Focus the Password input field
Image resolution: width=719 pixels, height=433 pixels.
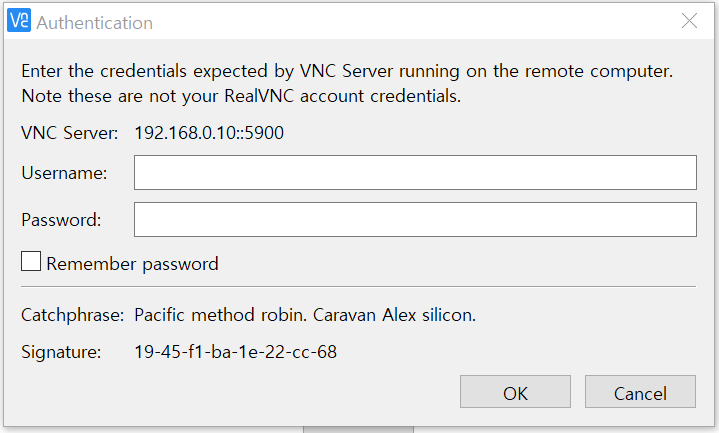click(415, 219)
